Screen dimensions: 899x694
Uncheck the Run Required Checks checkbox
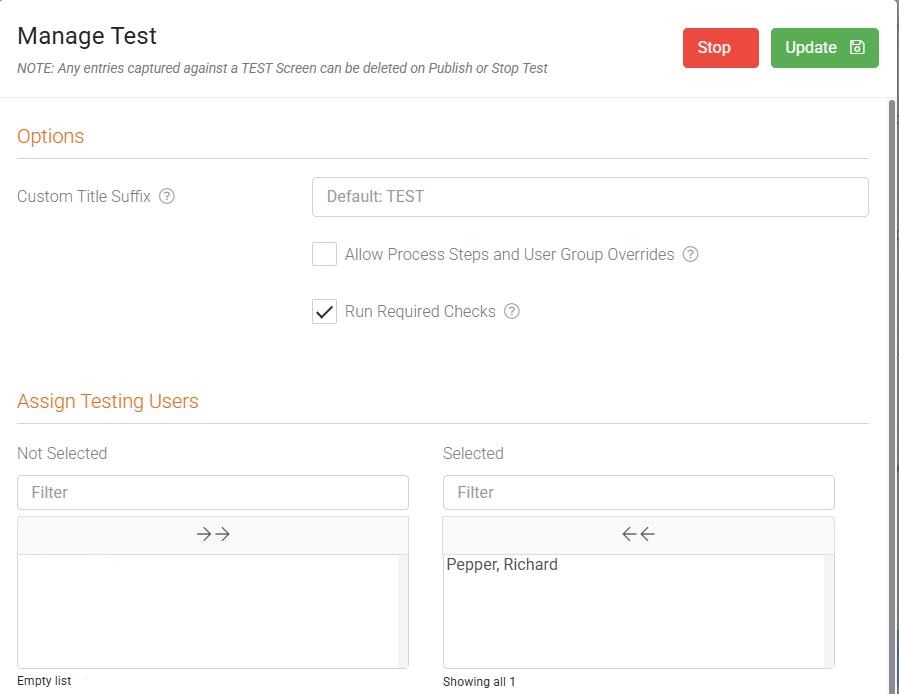324,311
